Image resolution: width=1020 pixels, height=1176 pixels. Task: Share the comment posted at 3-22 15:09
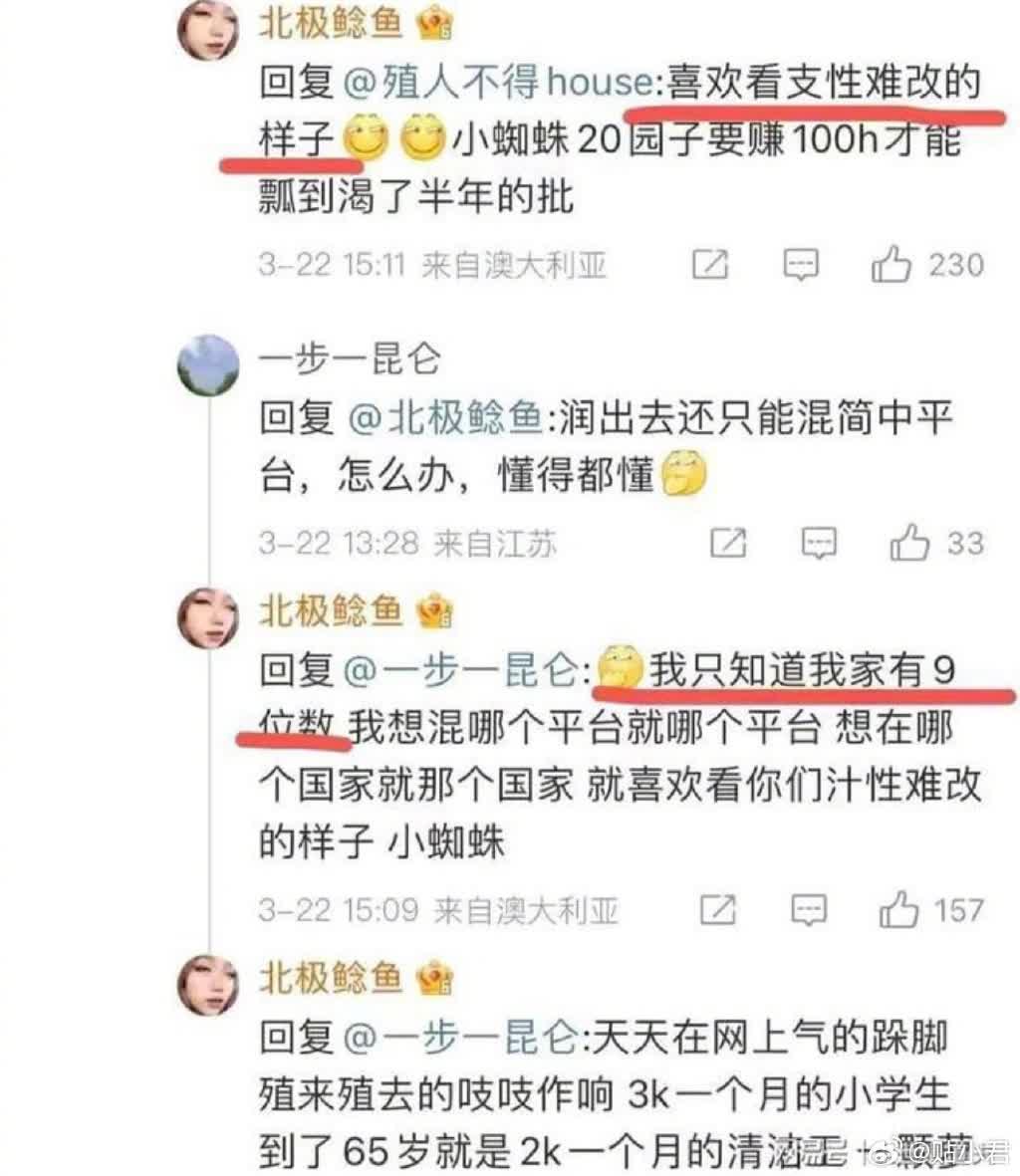[x=718, y=909]
